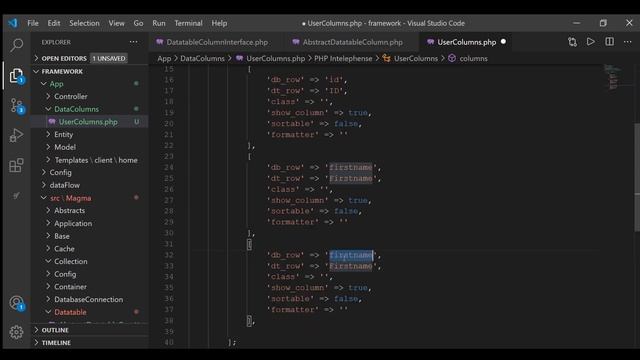The height and width of the screenshot is (360, 640).
Task: Open the File menu
Action: coord(33,23)
